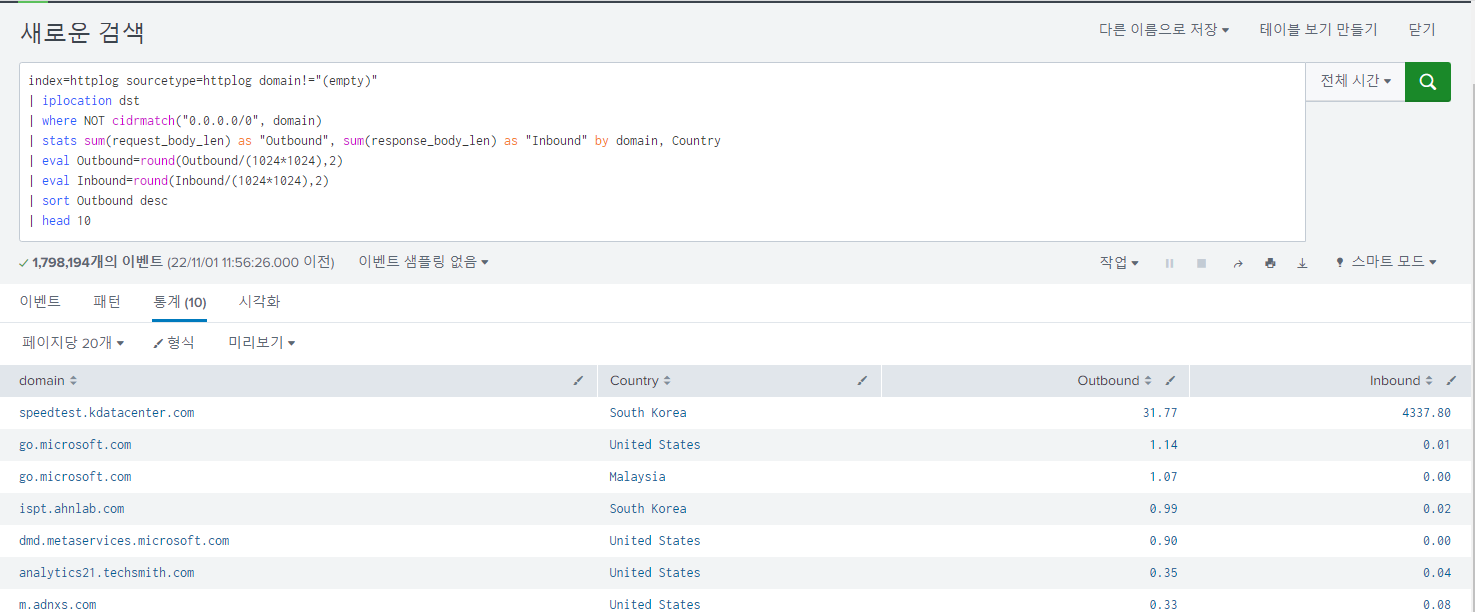Click 테이블 보기 만들기 button
Image resolution: width=1475 pixels, height=612 pixels.
1318,30
